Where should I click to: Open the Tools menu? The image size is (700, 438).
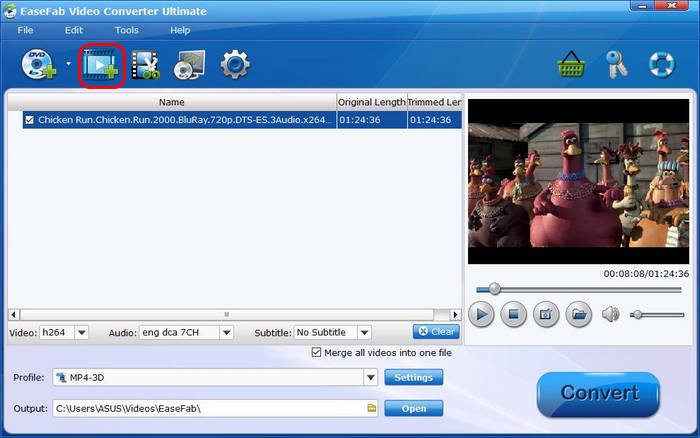click(127, 30)
